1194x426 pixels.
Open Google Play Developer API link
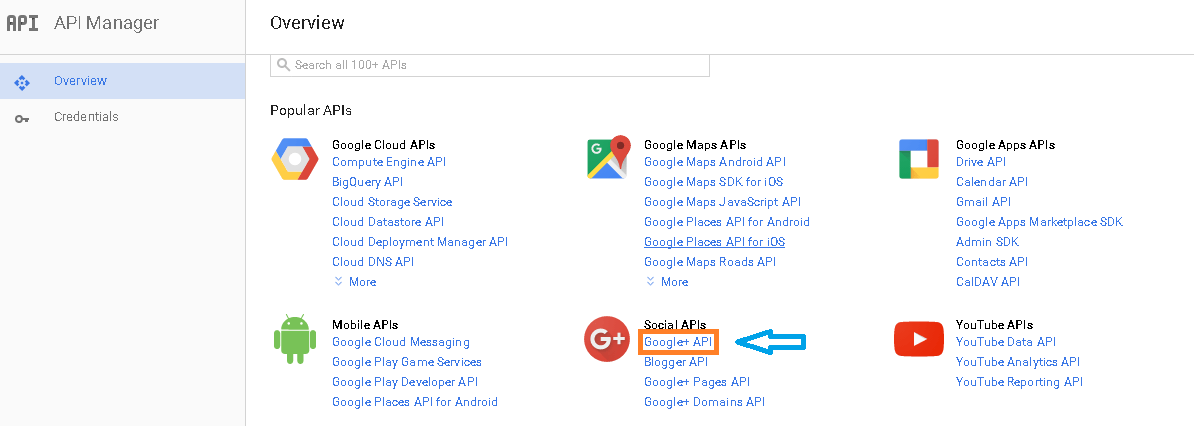click(x=405, y=382)
